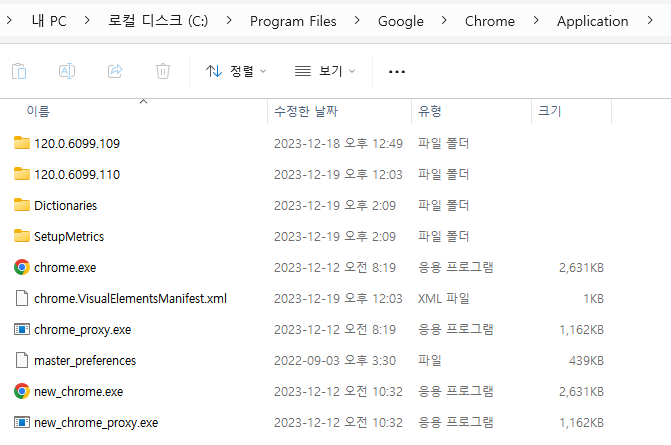Go to Google breadcrumb segment

click(401, 21)
